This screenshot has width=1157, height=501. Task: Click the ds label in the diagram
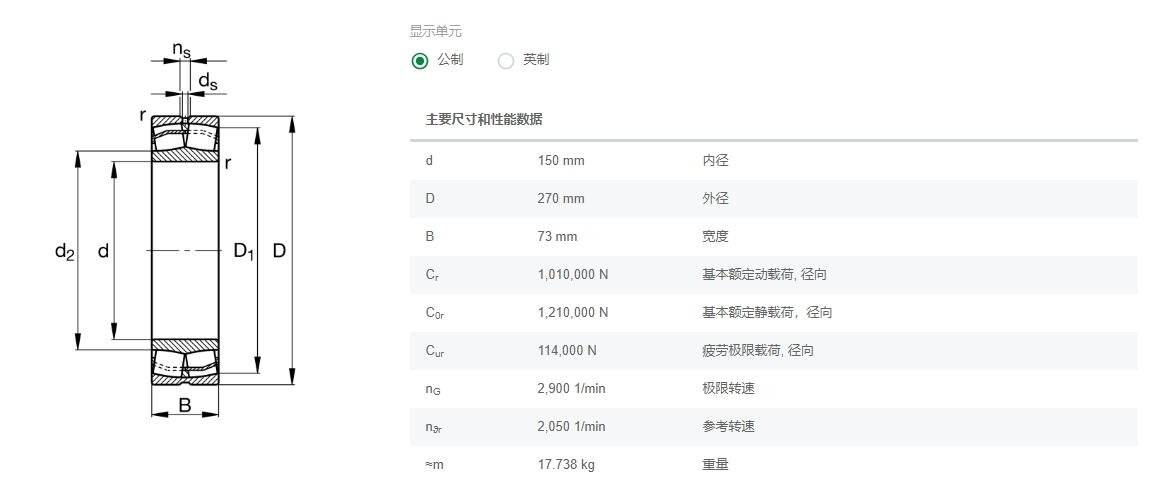click(208, 81)
